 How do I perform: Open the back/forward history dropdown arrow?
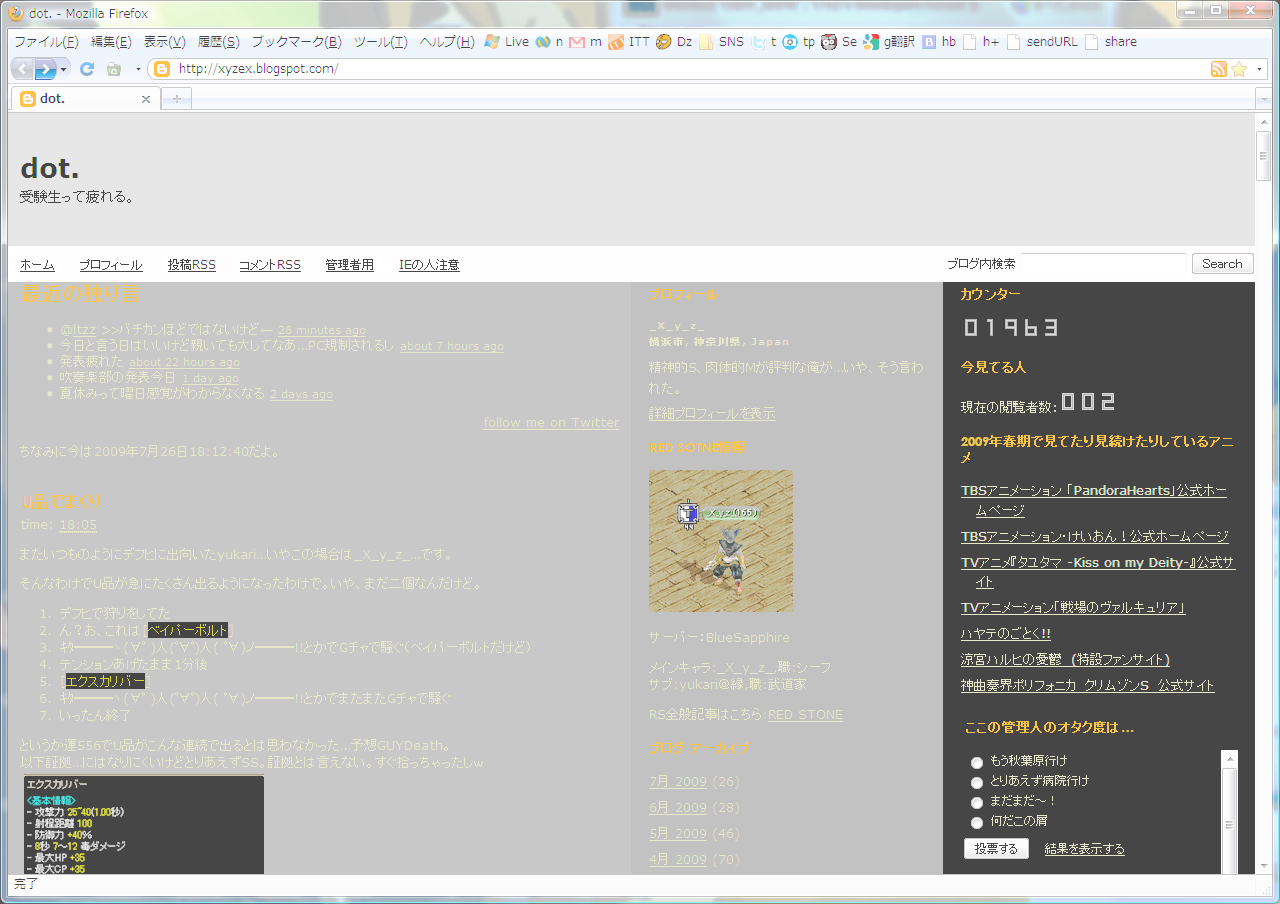coord(64,69)
